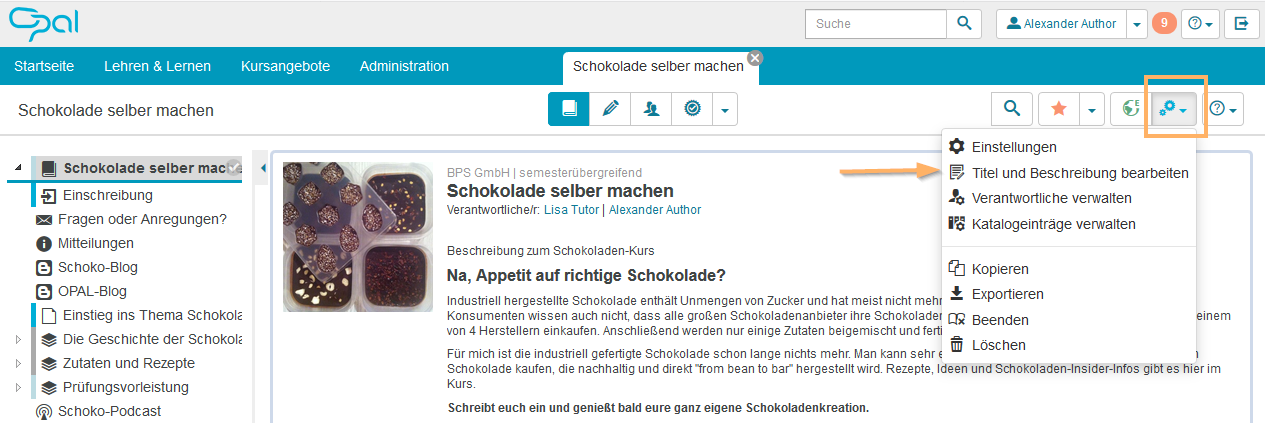1265x423 pixels.
Task: Mark course as favorite with star icon
Action: pyautogui.click(x=1058, y=109)
